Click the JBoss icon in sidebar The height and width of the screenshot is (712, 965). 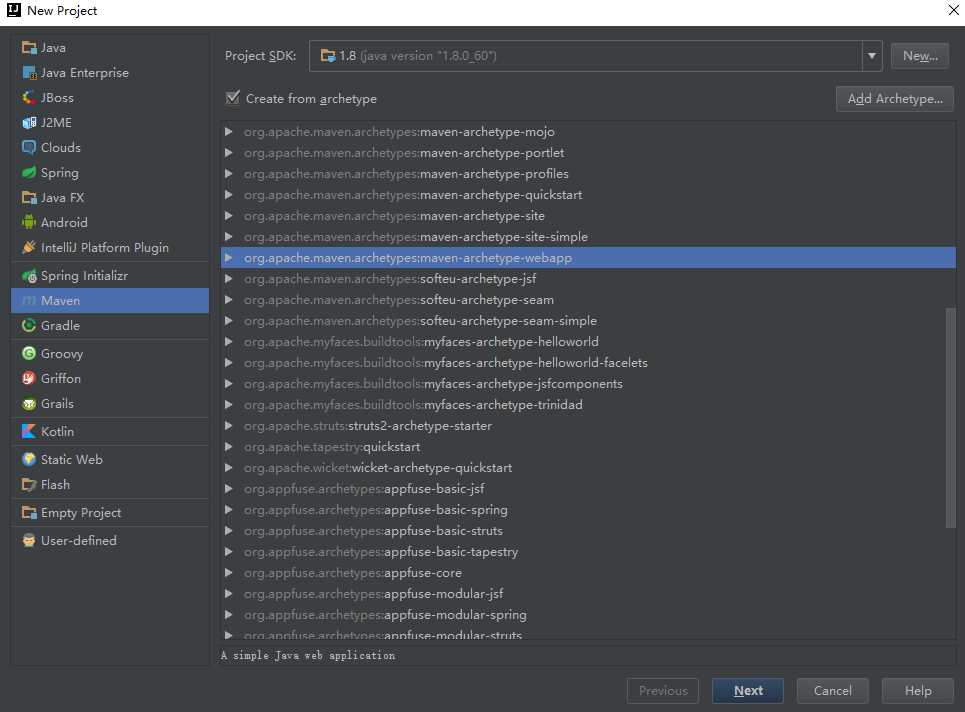point(29,97)
